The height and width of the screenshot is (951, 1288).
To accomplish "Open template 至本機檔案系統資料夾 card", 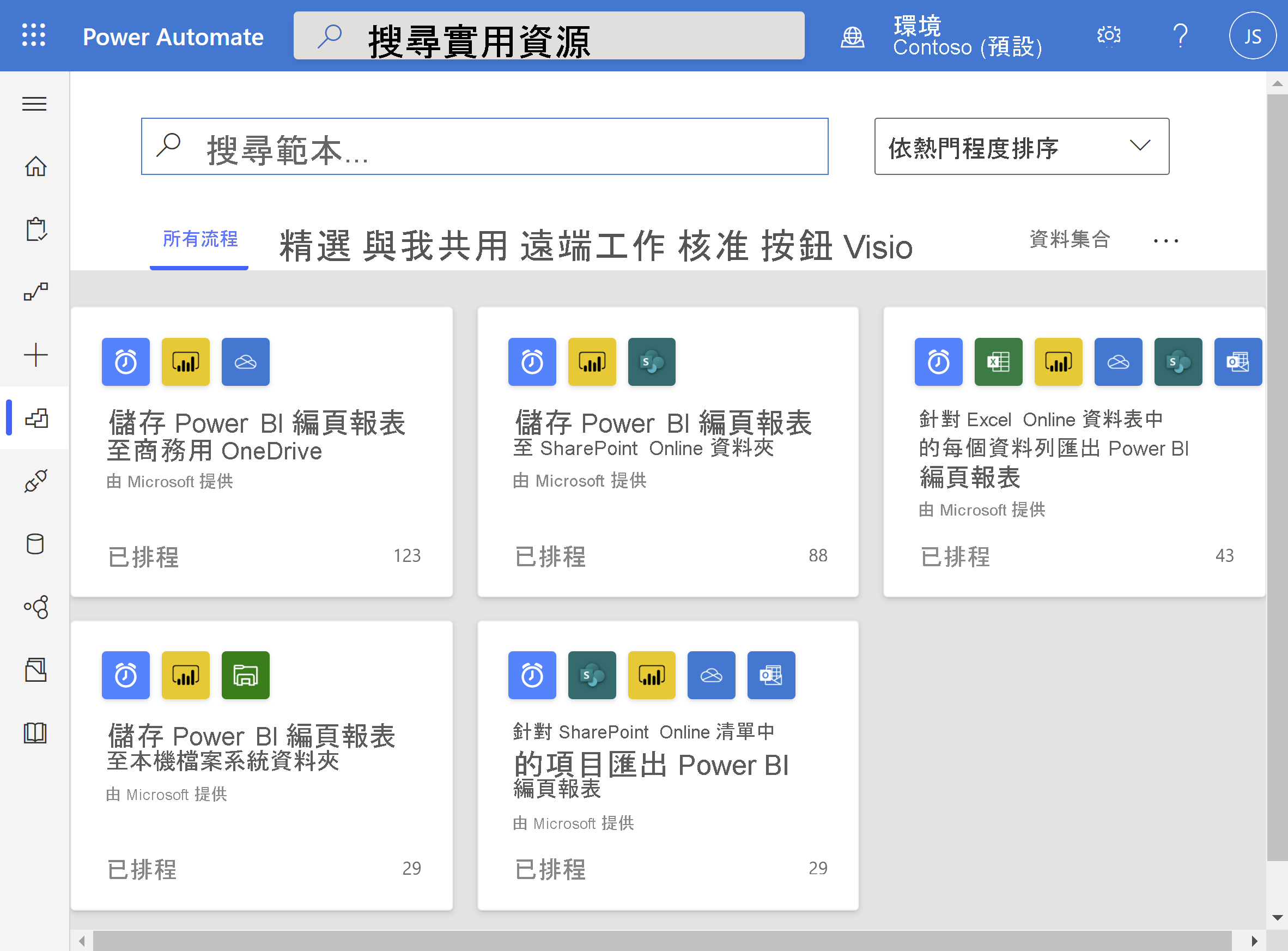I will 262,766.
